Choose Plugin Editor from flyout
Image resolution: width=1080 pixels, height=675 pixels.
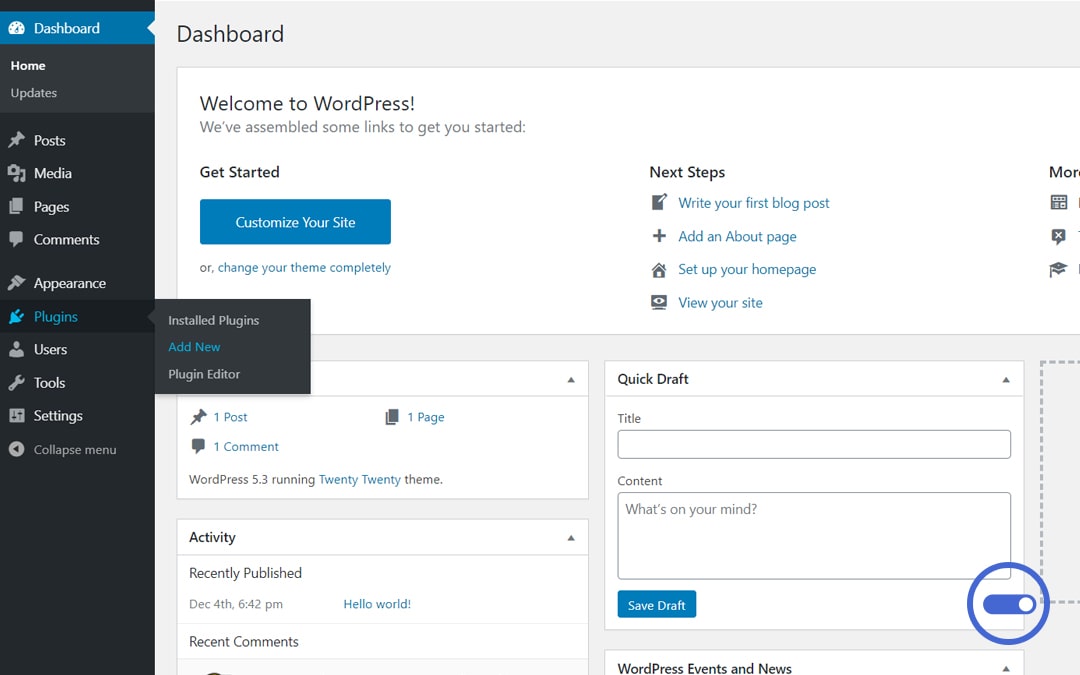click(x=204, y=374)
